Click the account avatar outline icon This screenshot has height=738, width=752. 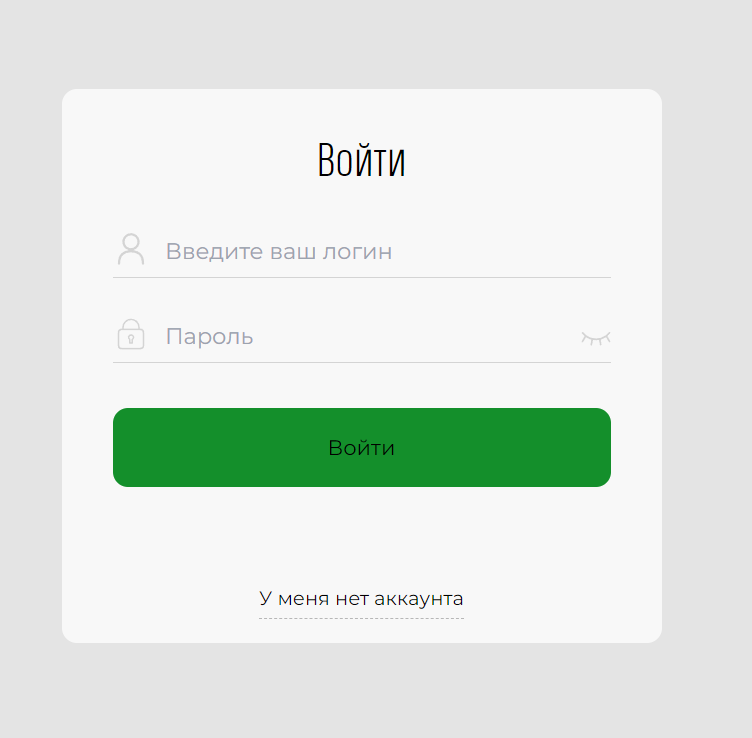(131, 249)
